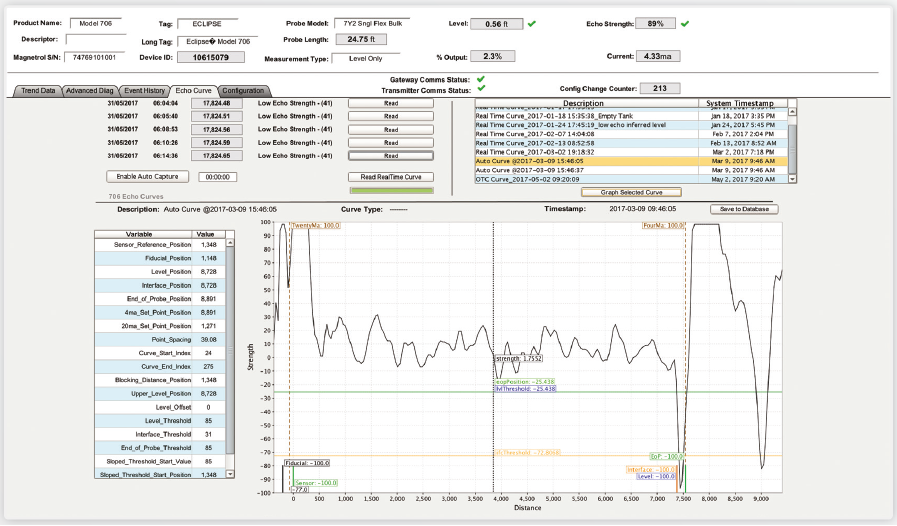This screenshot has width=897, height=526.
Task: Open the Configuration tab
Action: tap(243, 91)
